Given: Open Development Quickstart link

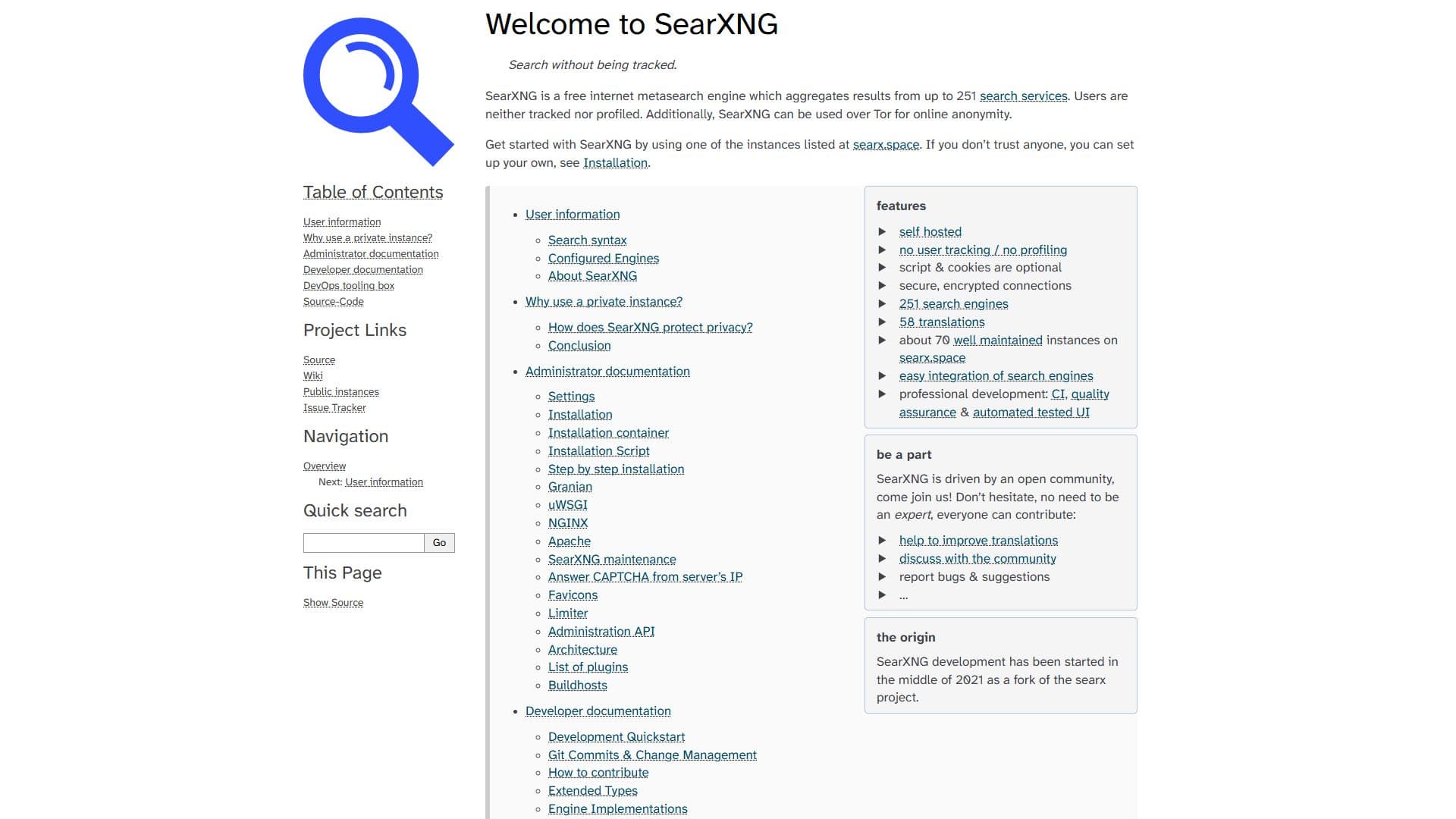Looking at the screenshot, I should point(617,737).
